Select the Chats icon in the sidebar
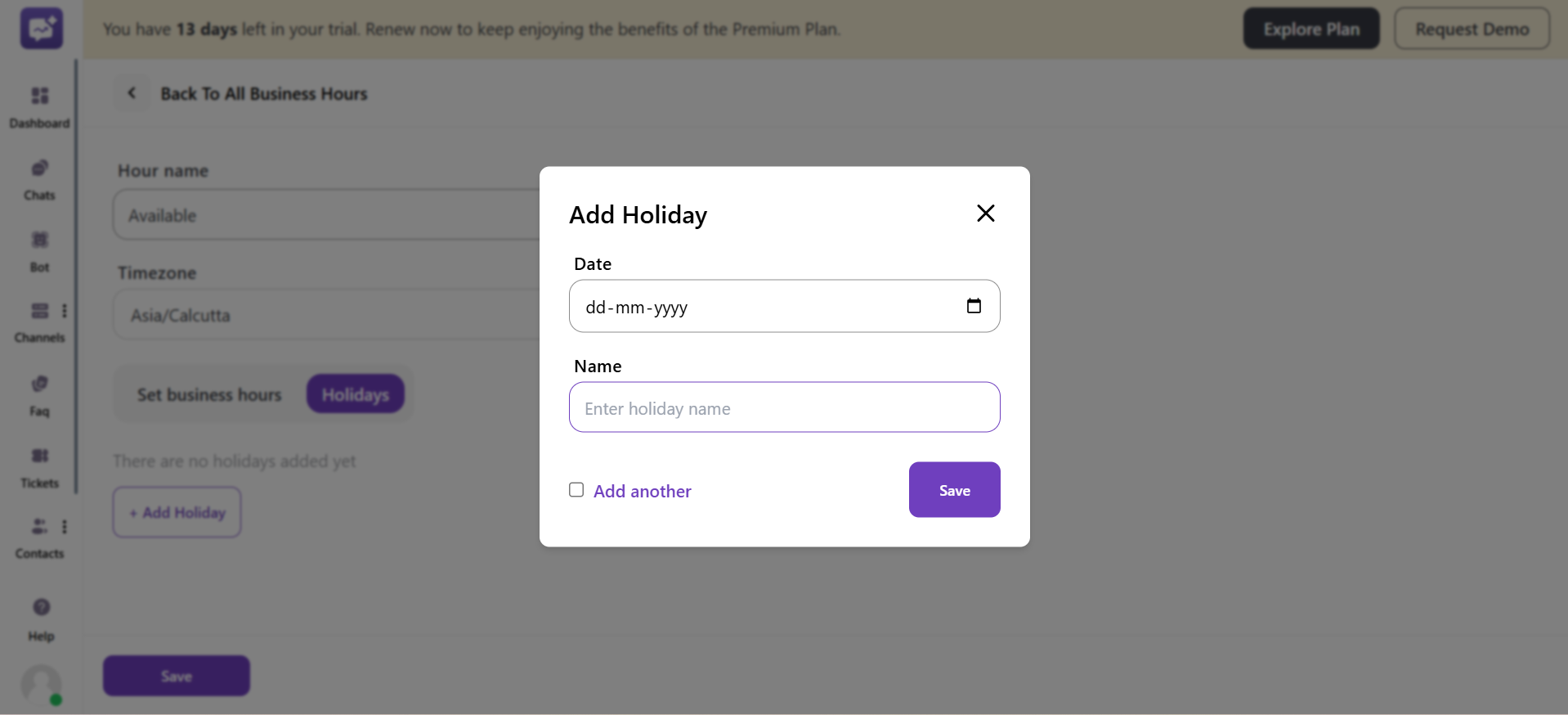Image resolution: width=1568 pixels, height=715 pixels. click(x=39, y=176)
